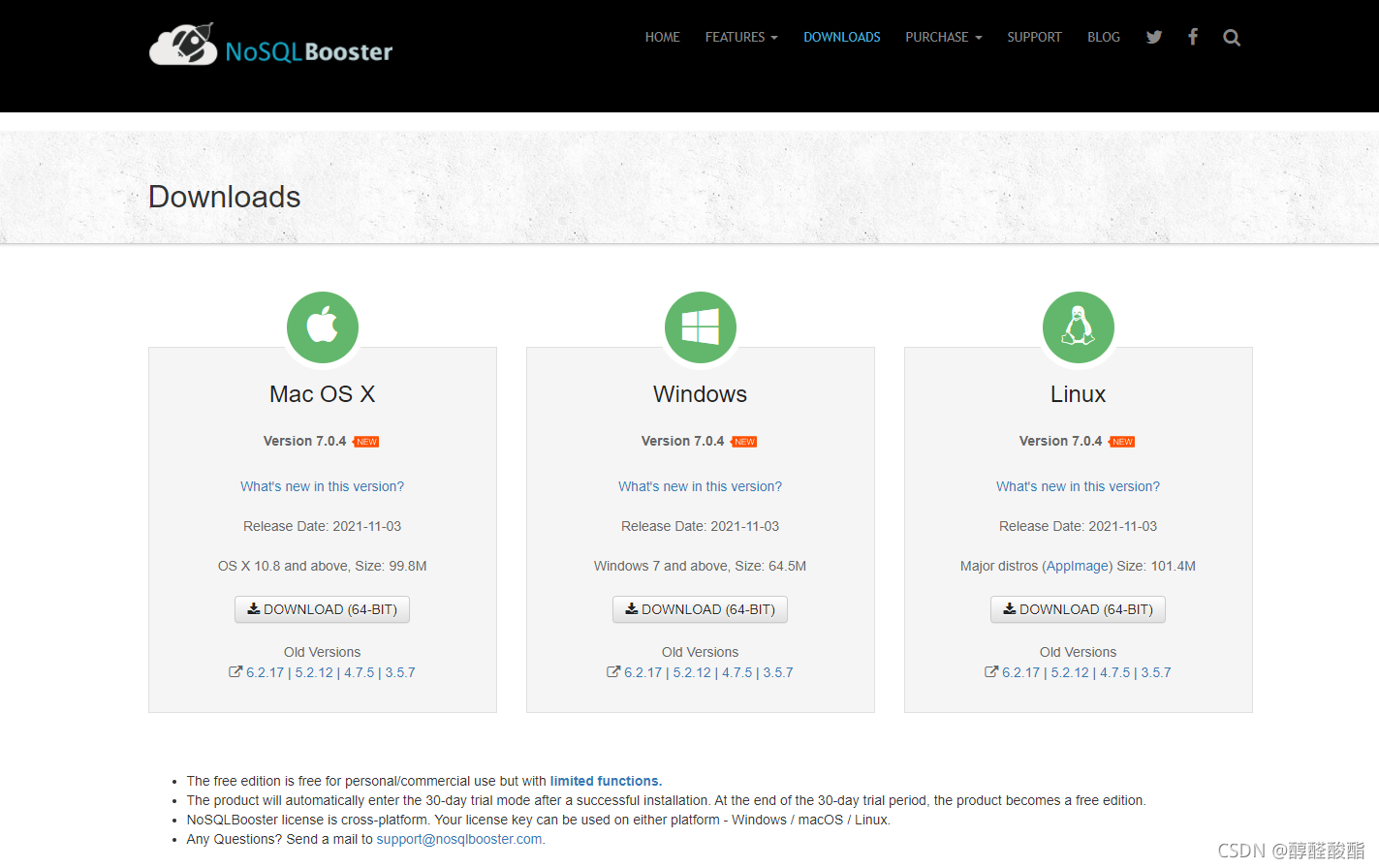This screenshot has height=868, width=1379.
Task: Open the BLOG menu item
Action: tap(1104, 37)
